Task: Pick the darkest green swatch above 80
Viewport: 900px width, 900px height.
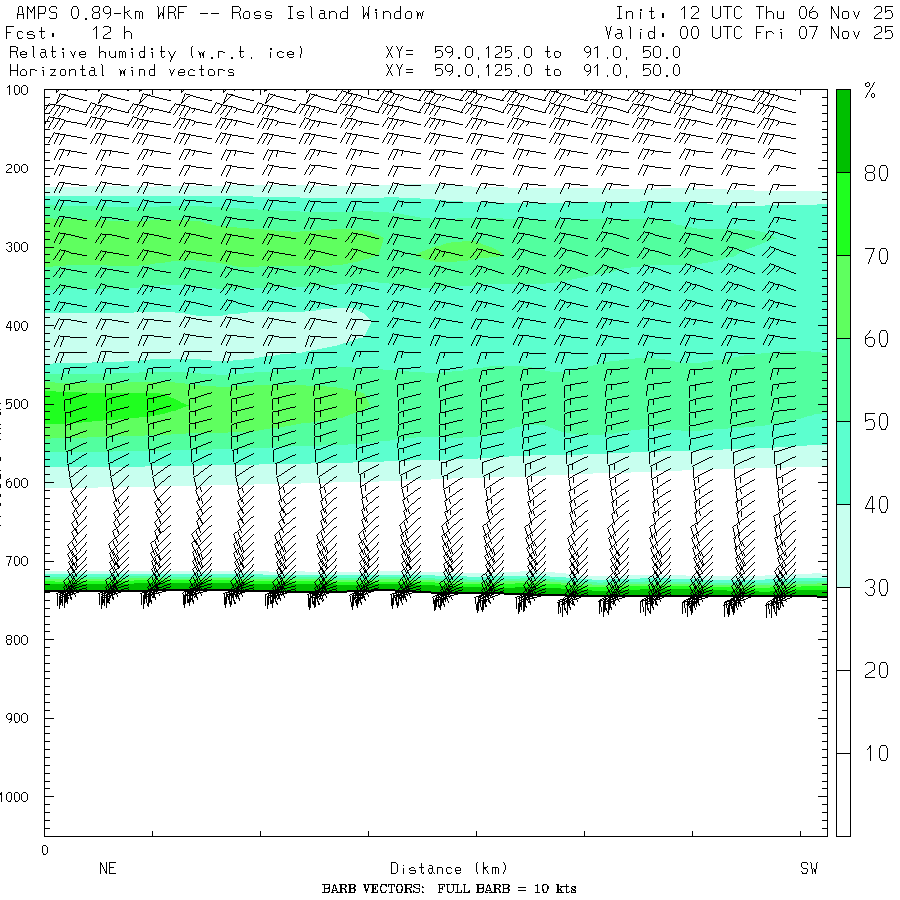Action: (843, 130)
